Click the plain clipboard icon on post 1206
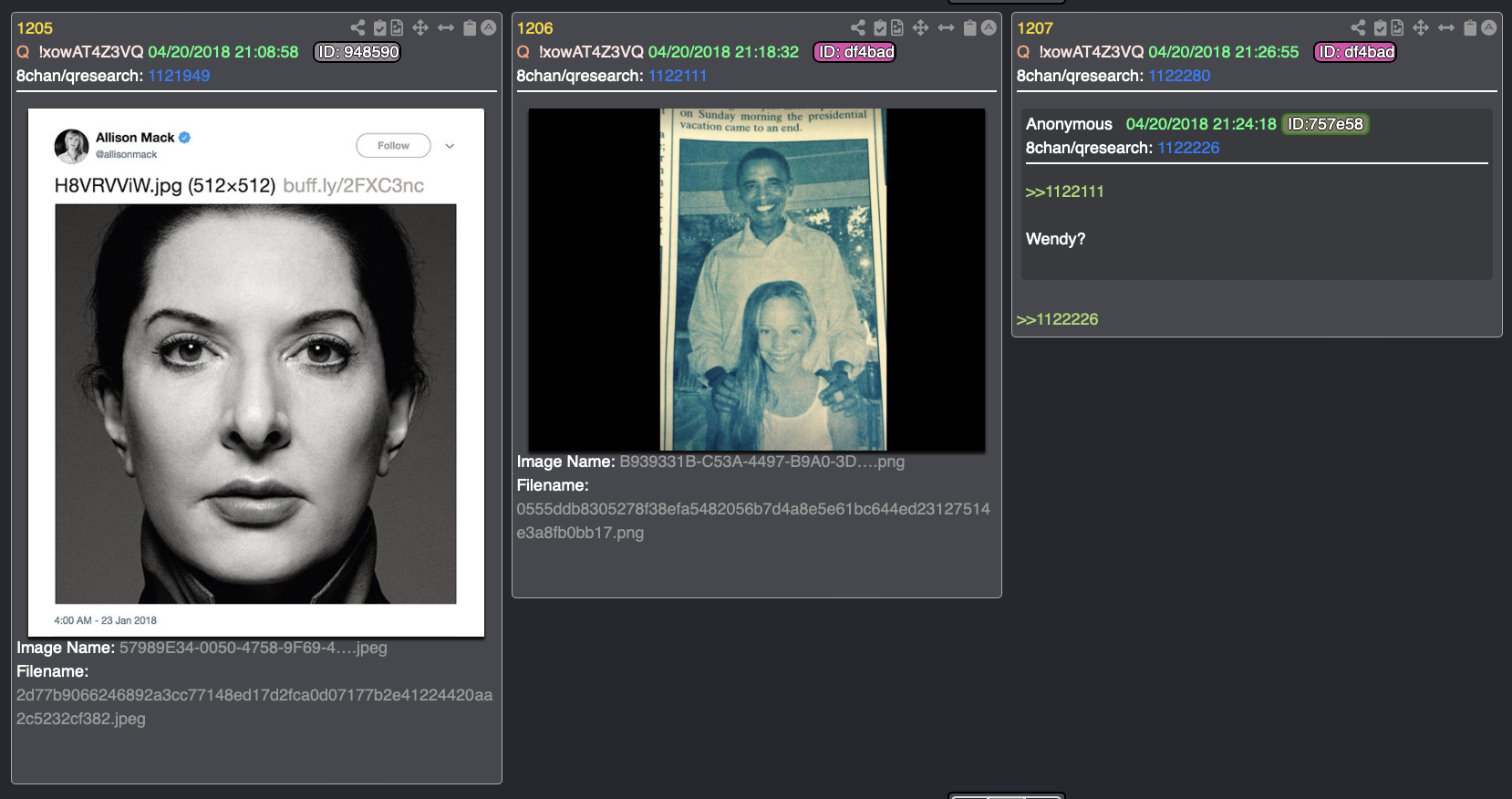The width and height of the screenshot is (1512, 799). 970,27
